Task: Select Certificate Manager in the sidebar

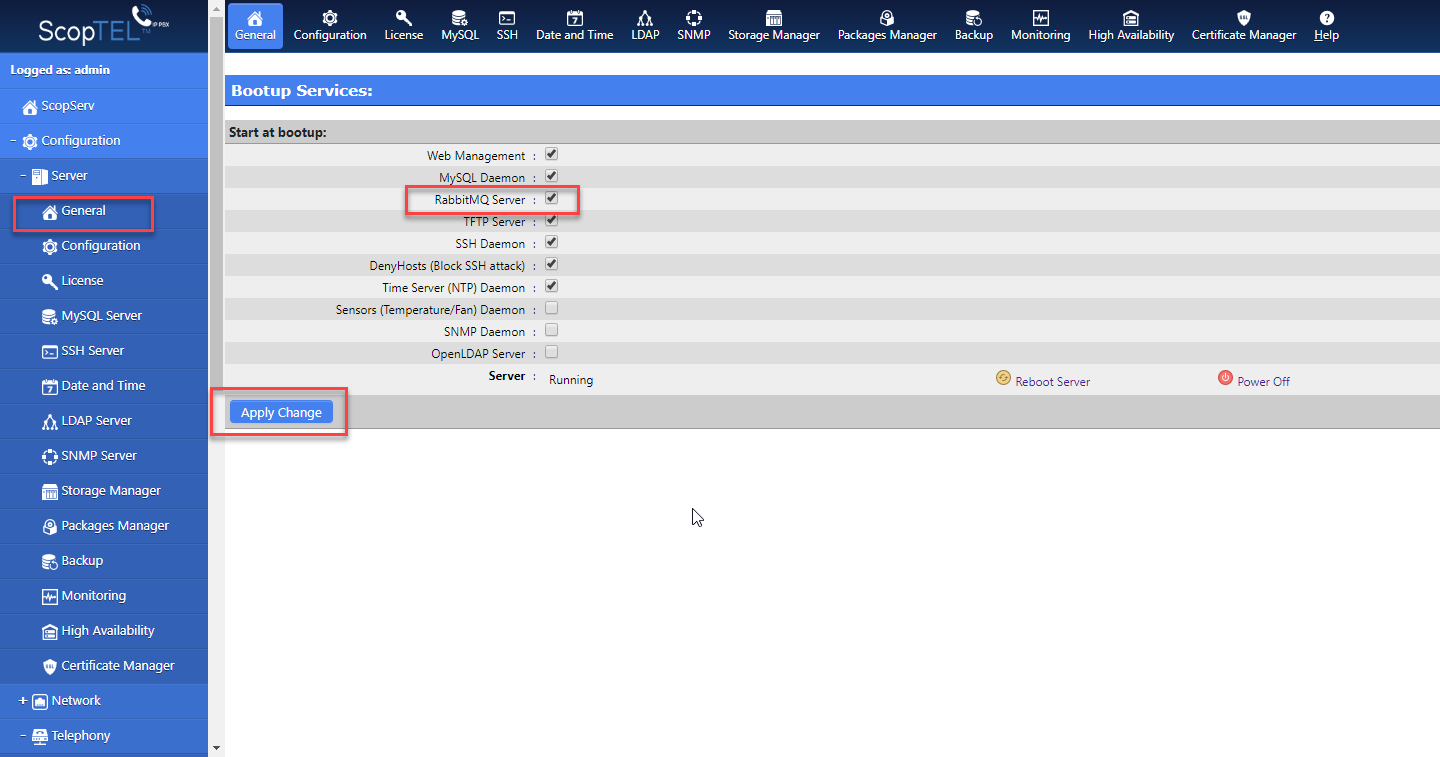Action: 104,666
